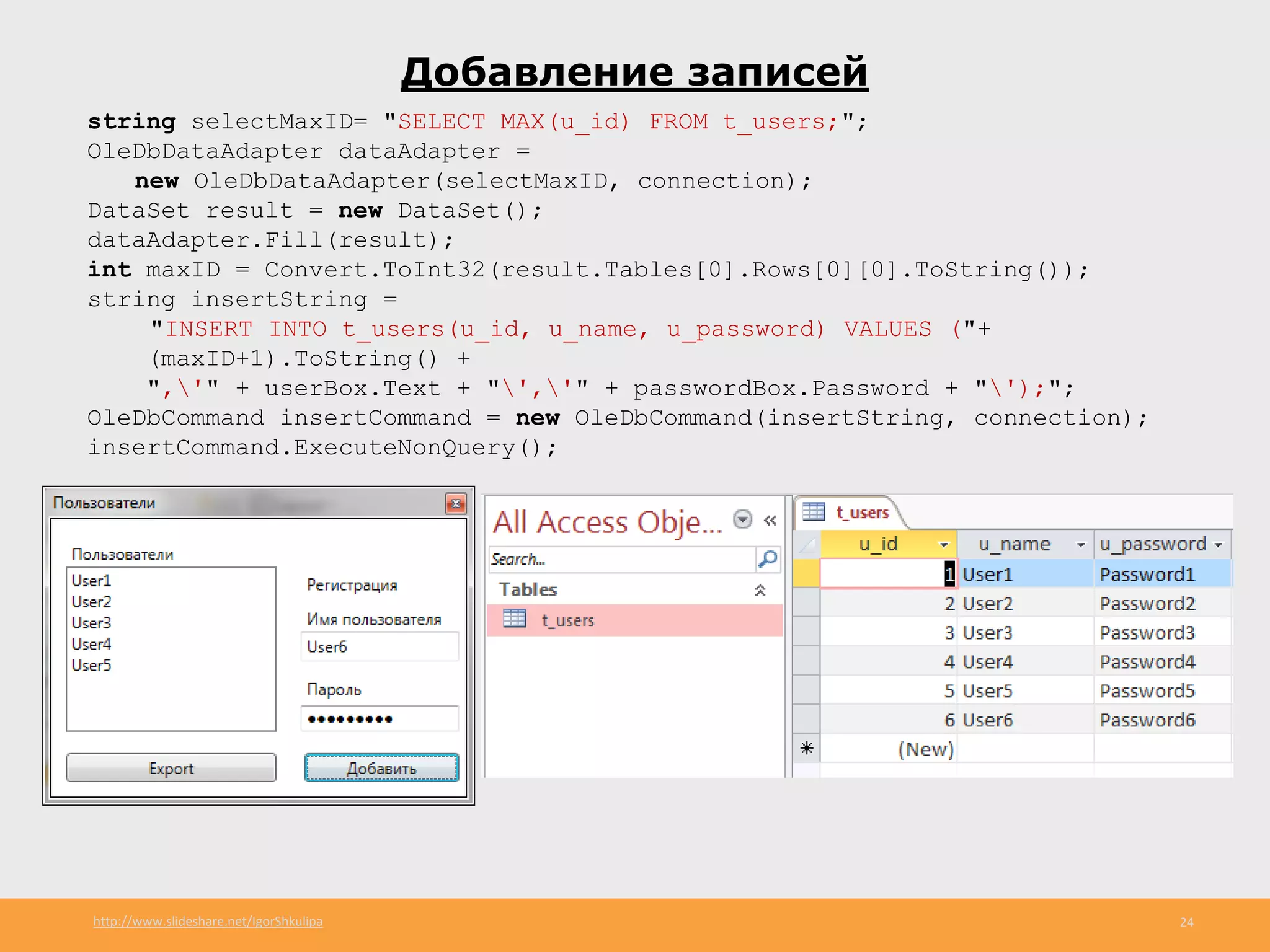
Task: Open the All Access Objects dropdown circle
Action: pyautogui.click(x=742, y=519)
